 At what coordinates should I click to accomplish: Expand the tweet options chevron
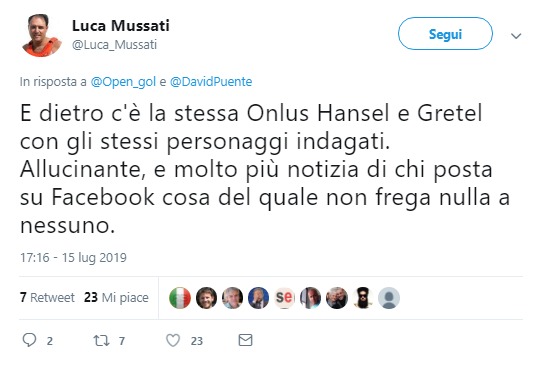click(x=516, y=36)
